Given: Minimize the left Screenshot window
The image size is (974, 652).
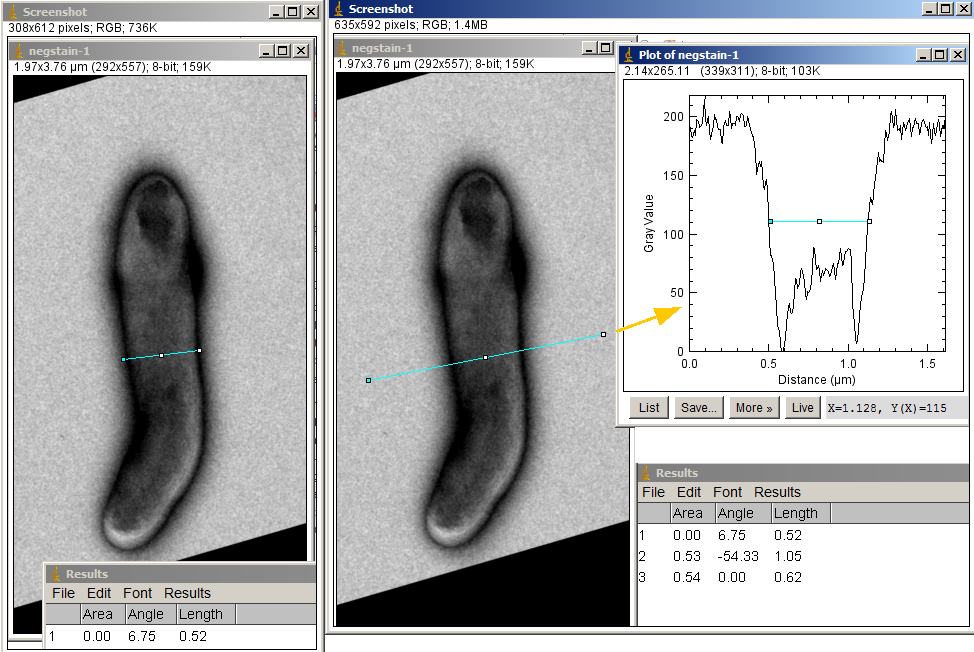Looking at the screenshot, I should (274, 10).
